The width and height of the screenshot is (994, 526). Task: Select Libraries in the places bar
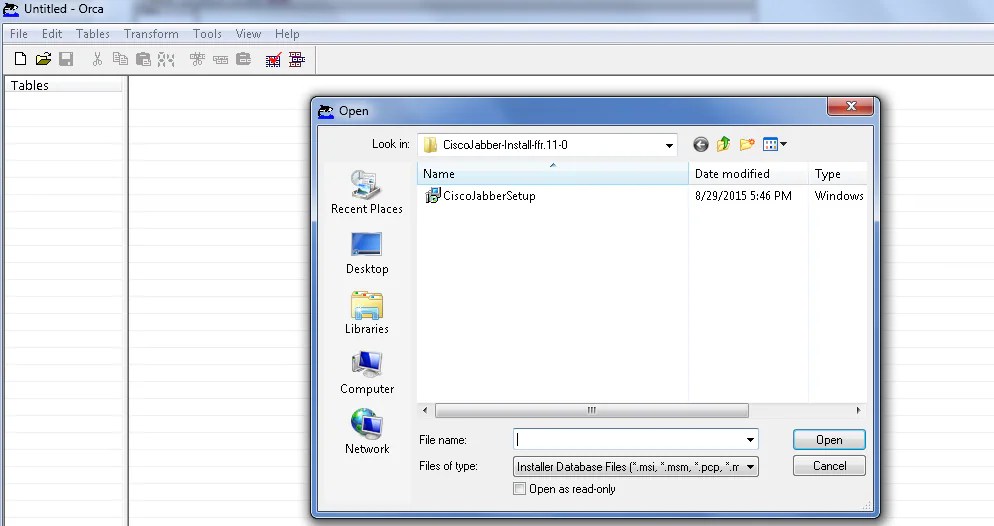tap(366, 312)
